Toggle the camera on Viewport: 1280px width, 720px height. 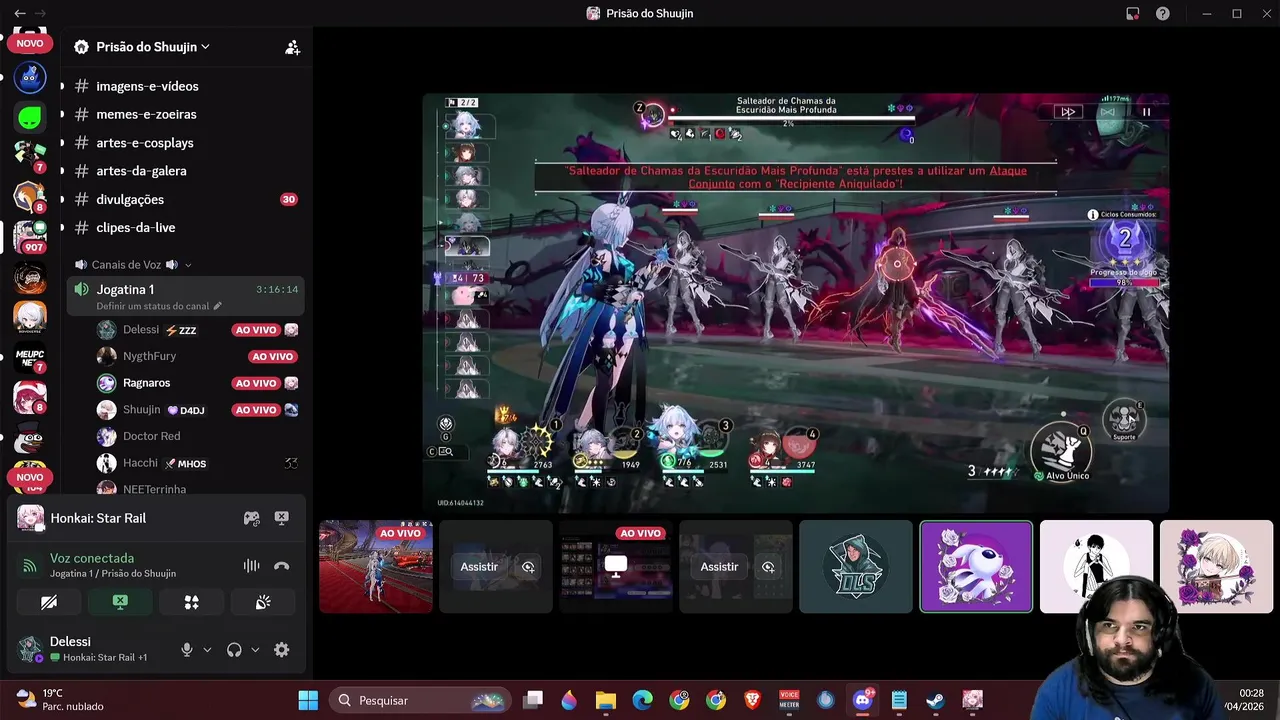pyautogui.click(x=48, y=602)
